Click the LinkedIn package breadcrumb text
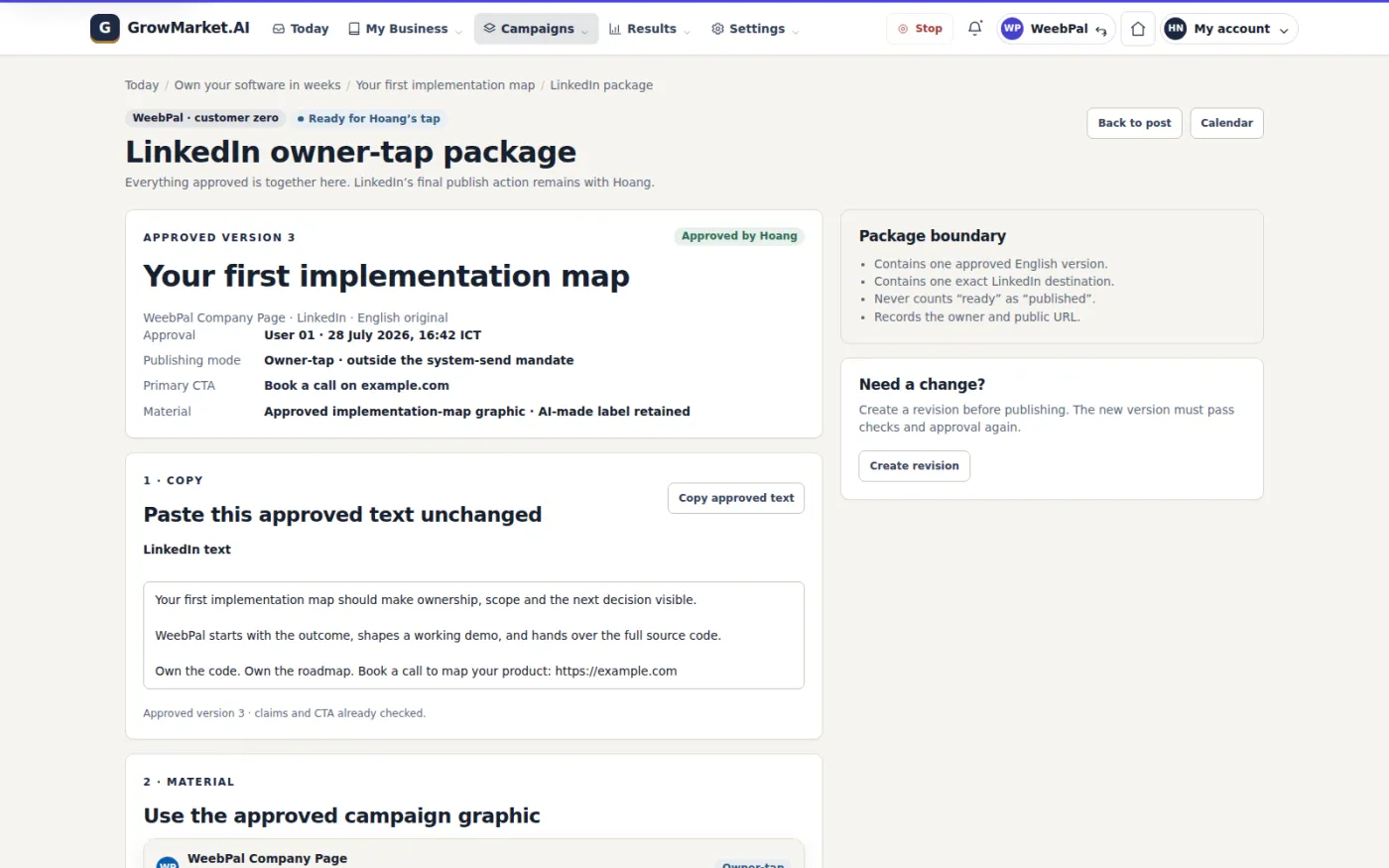This screenshot has width=1389, height=868. [601, 85]
